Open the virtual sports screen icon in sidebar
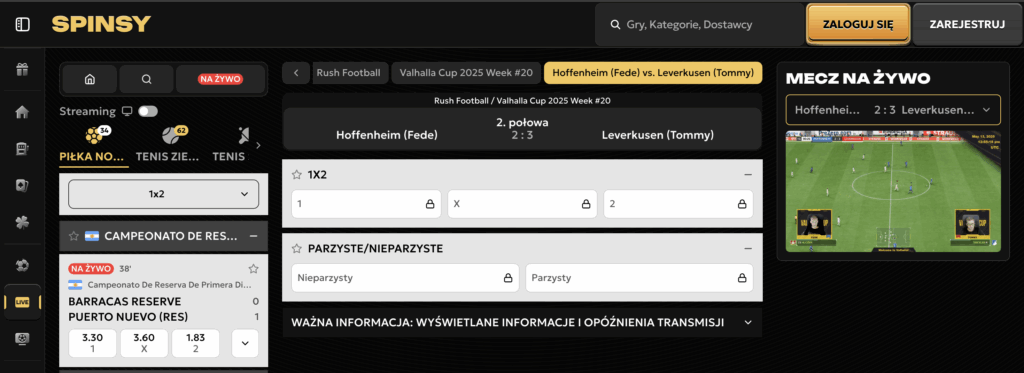The height and width of the screenshot is (373, 1024). 22,338
